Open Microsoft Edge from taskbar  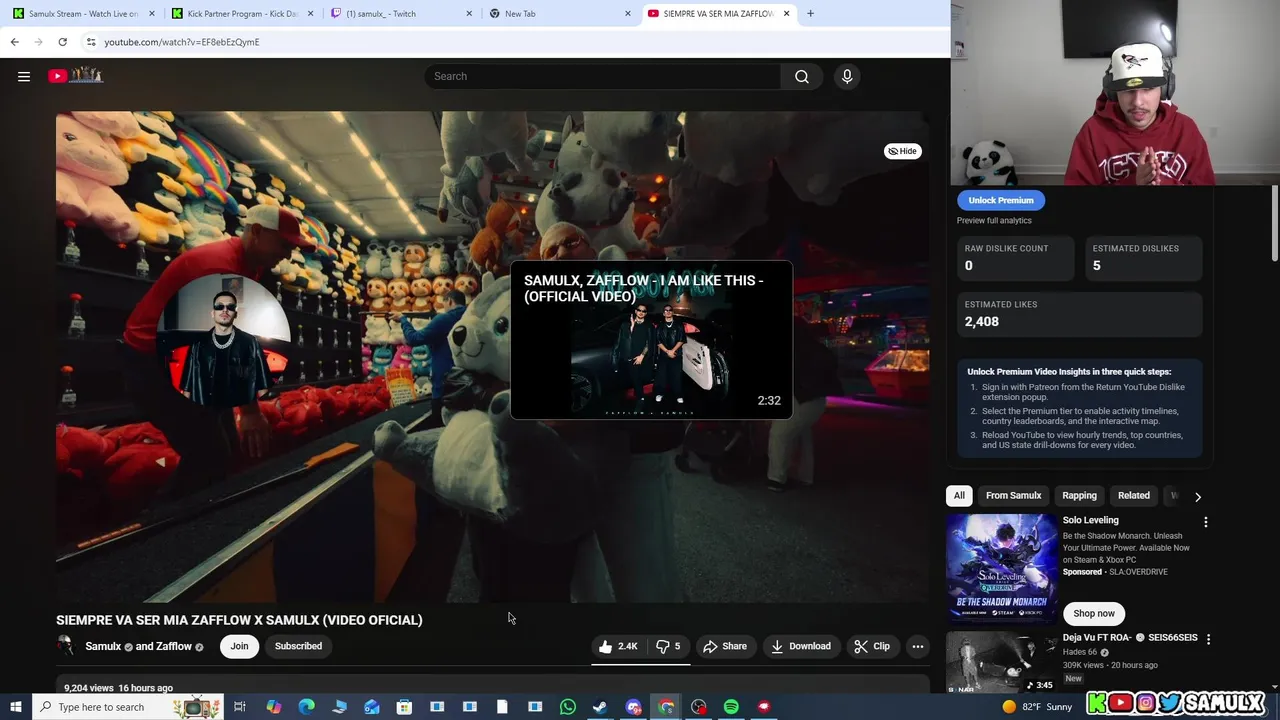tap(306, 707)
